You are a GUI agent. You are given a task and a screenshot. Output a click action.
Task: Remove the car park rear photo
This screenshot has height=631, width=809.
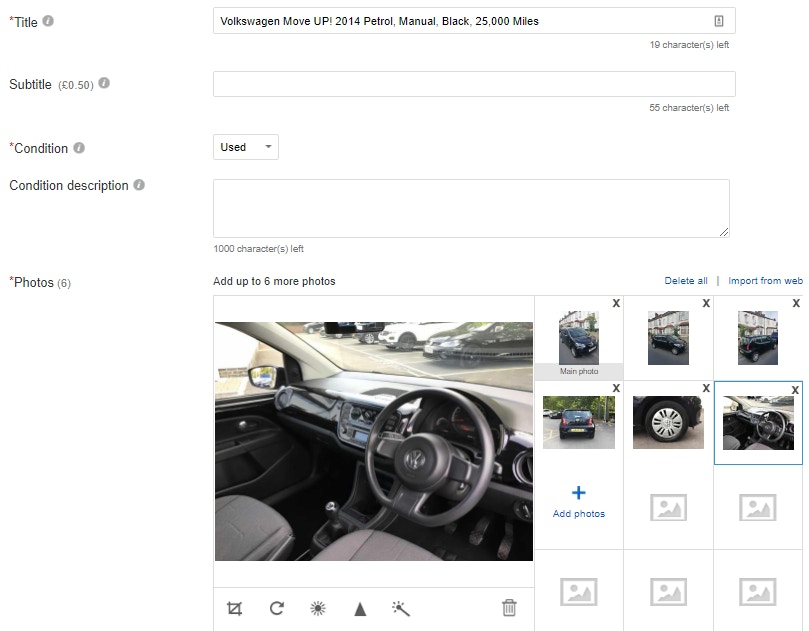pyautogui.click(x=616, y=389)
